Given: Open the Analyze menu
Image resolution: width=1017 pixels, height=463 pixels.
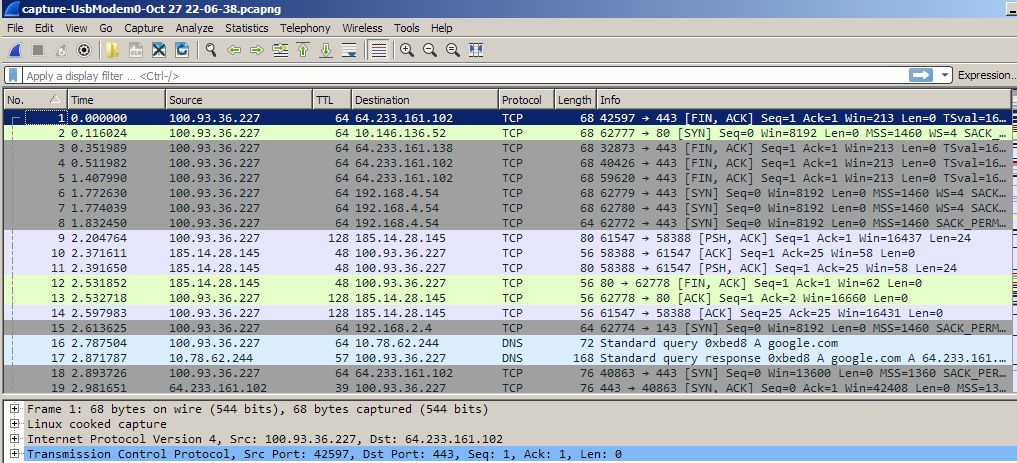Looking at the screenshot, I should click(x=194, y=28).
